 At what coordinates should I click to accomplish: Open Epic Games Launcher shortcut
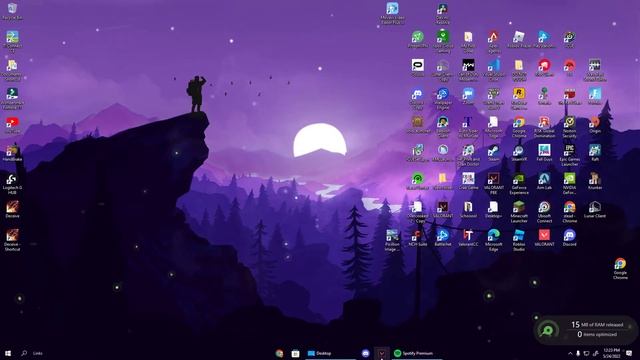point(569,155)
